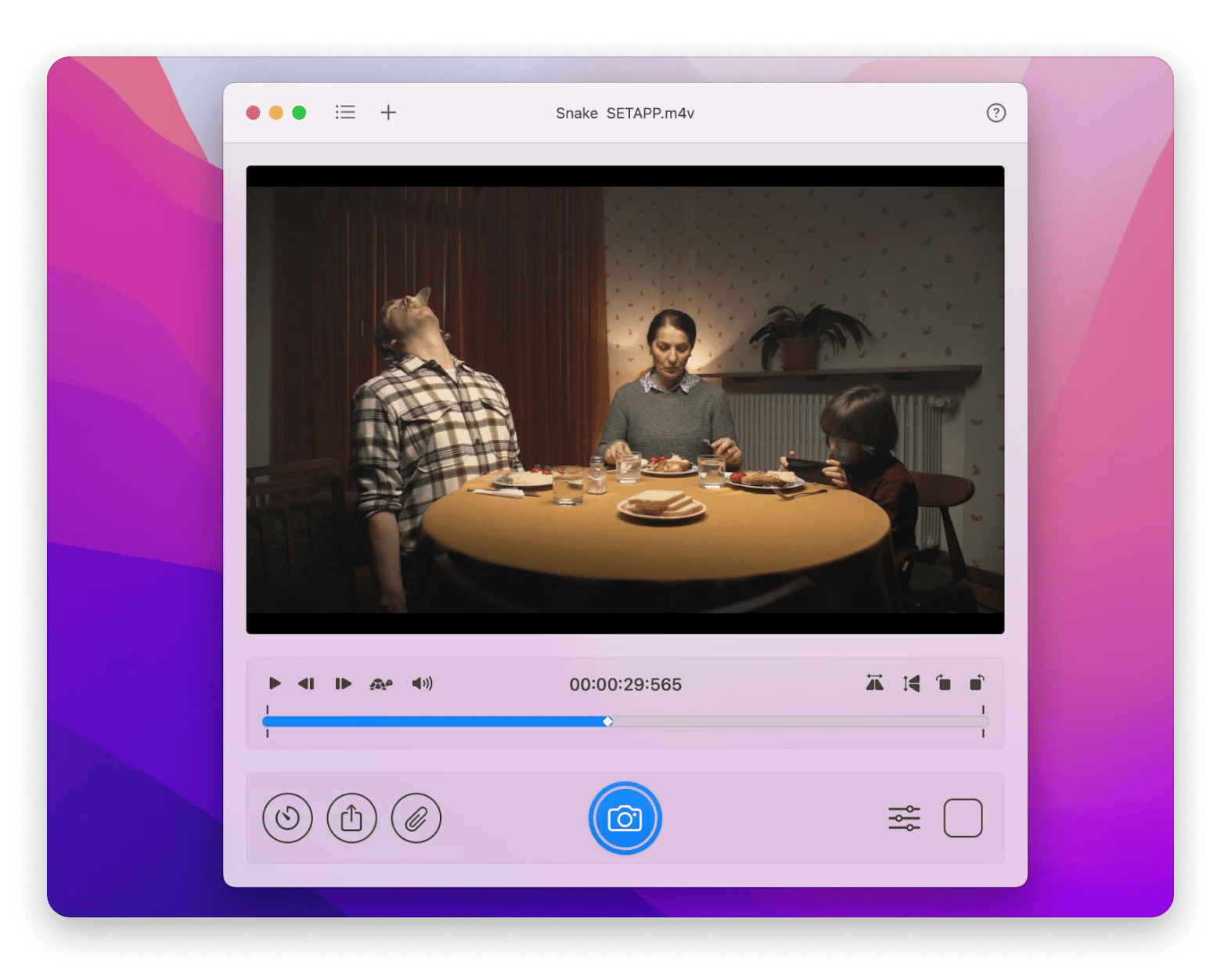Play the video
Viewport: 1221px width, 980px height.
pos(274,683)
